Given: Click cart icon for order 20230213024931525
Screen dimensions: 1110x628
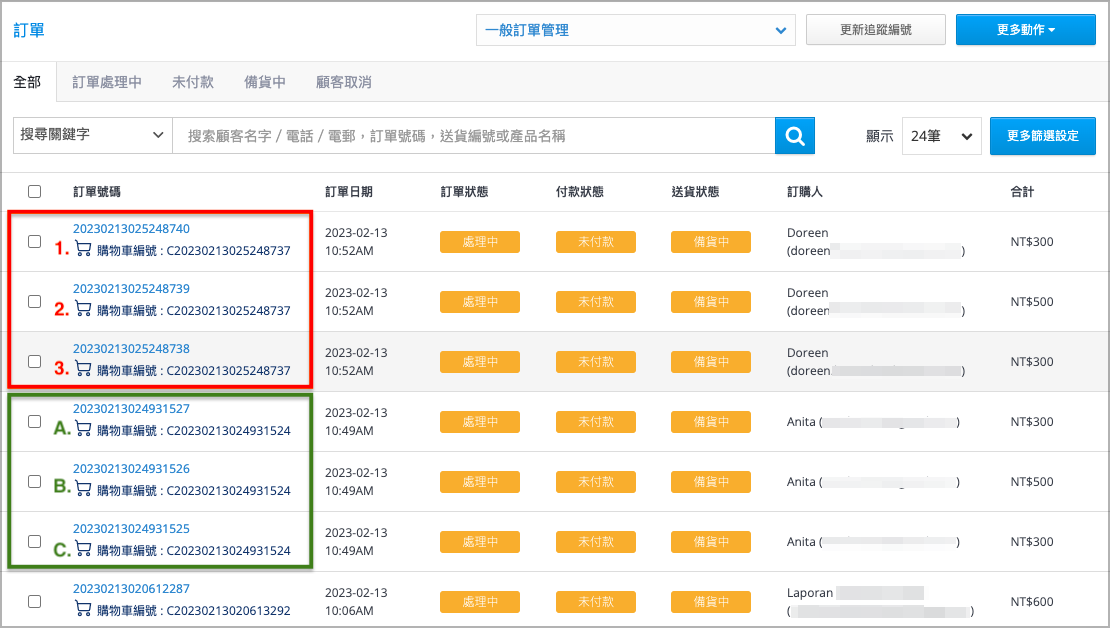Looking at the screenshot, I should click(84, 549).
